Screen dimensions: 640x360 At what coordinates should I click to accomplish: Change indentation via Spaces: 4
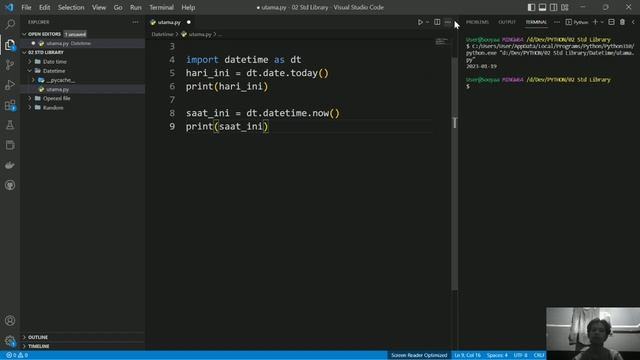pos(497,355)
